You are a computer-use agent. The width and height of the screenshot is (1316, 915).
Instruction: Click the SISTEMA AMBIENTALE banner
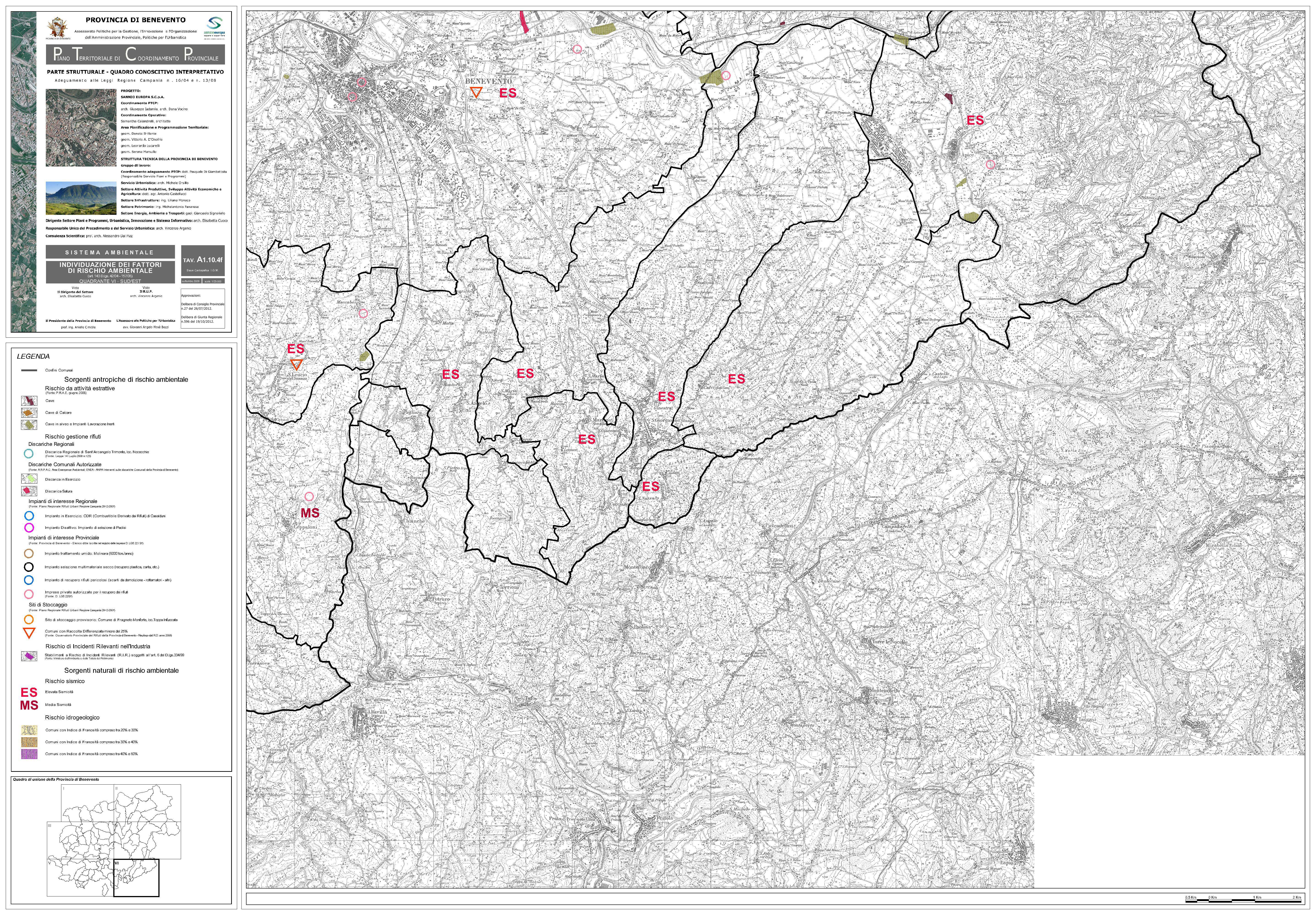tap(110, 252)
